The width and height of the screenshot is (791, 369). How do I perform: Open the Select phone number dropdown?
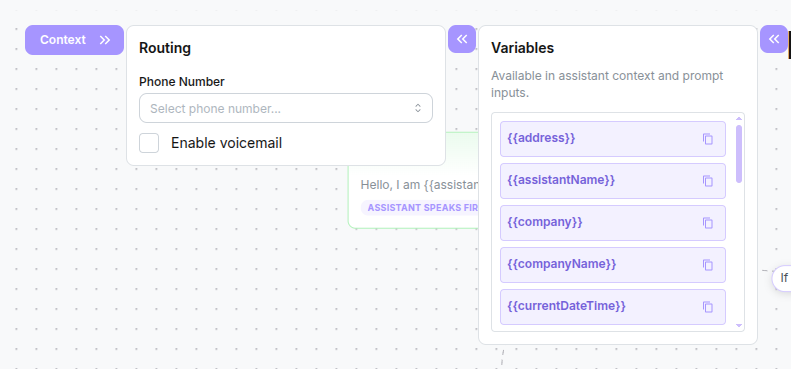[x=286, y=108]
